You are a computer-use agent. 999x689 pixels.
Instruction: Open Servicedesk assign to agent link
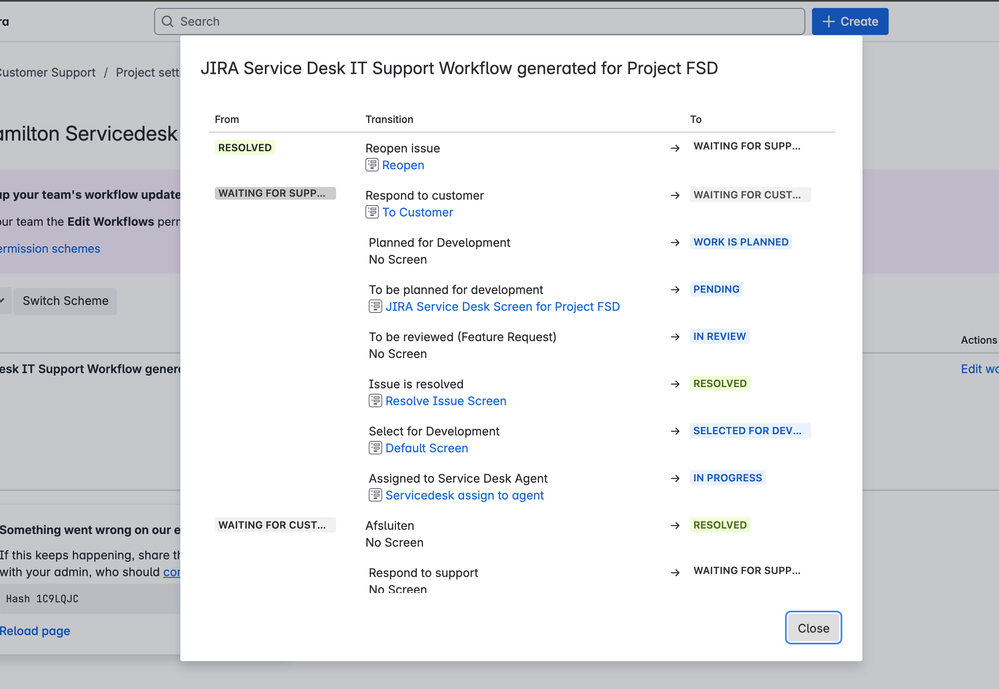464,495
